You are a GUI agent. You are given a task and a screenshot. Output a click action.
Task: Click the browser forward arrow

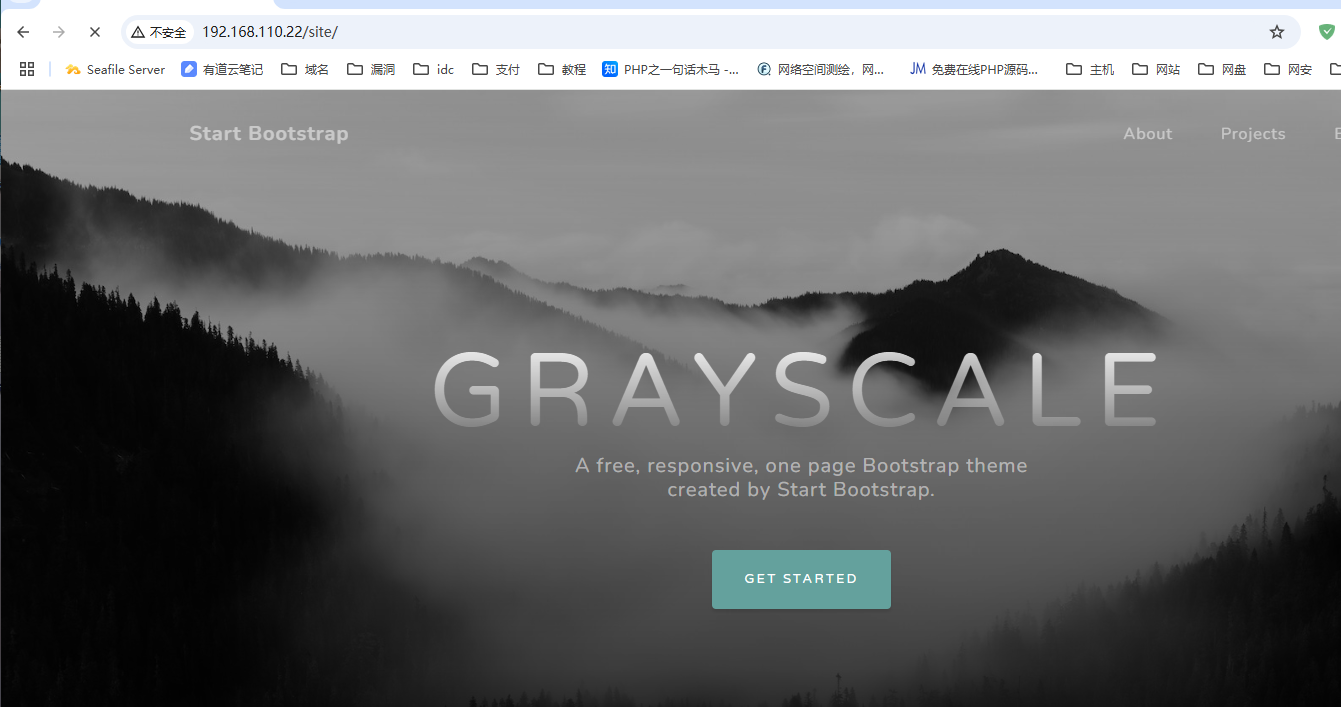tap(59, 32)
